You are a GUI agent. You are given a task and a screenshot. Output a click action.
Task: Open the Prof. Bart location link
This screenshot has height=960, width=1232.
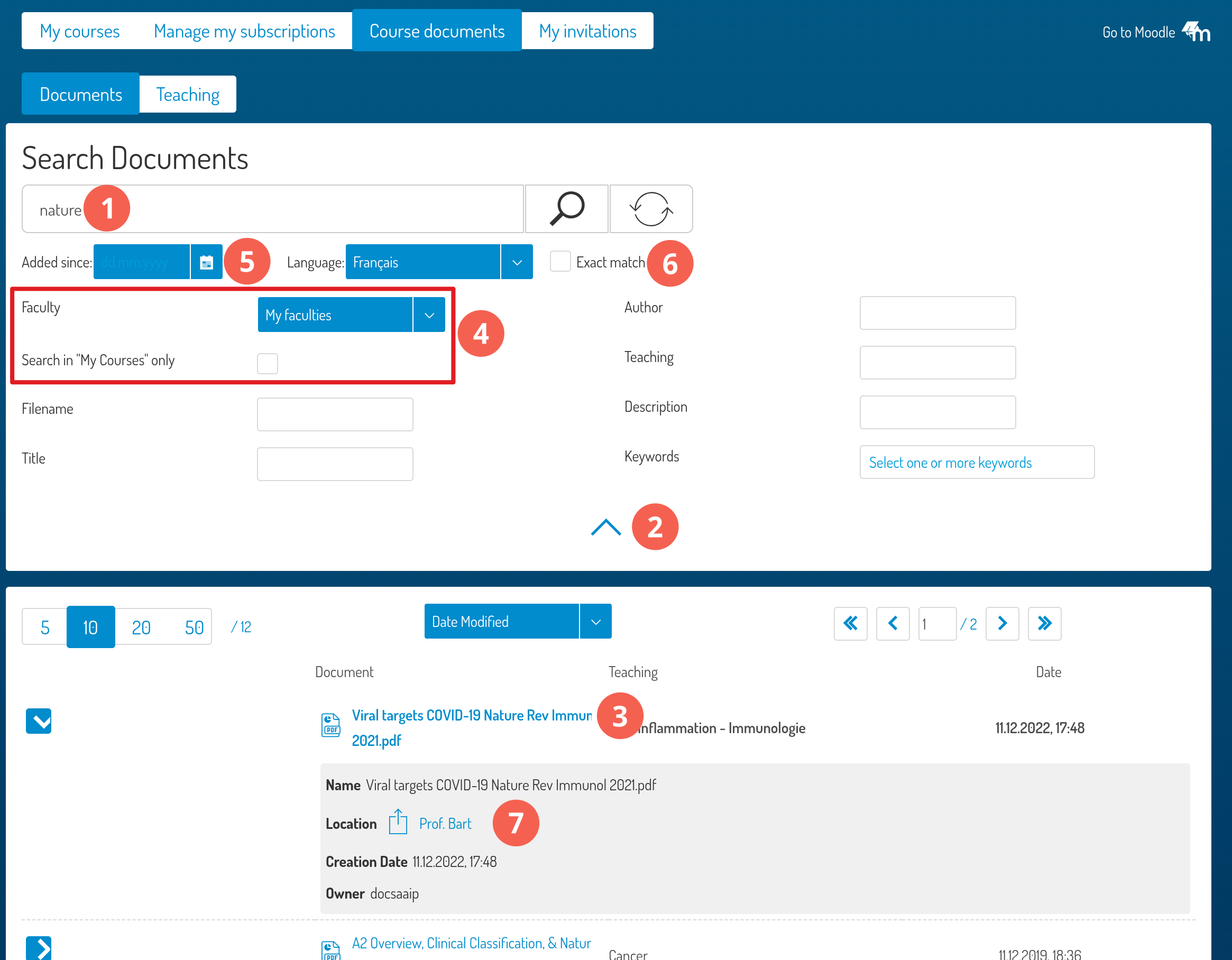pos(445,824)
